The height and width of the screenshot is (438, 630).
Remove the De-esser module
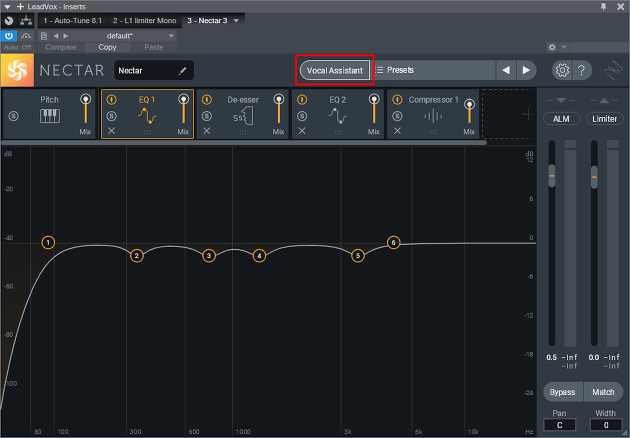(207, 131)
